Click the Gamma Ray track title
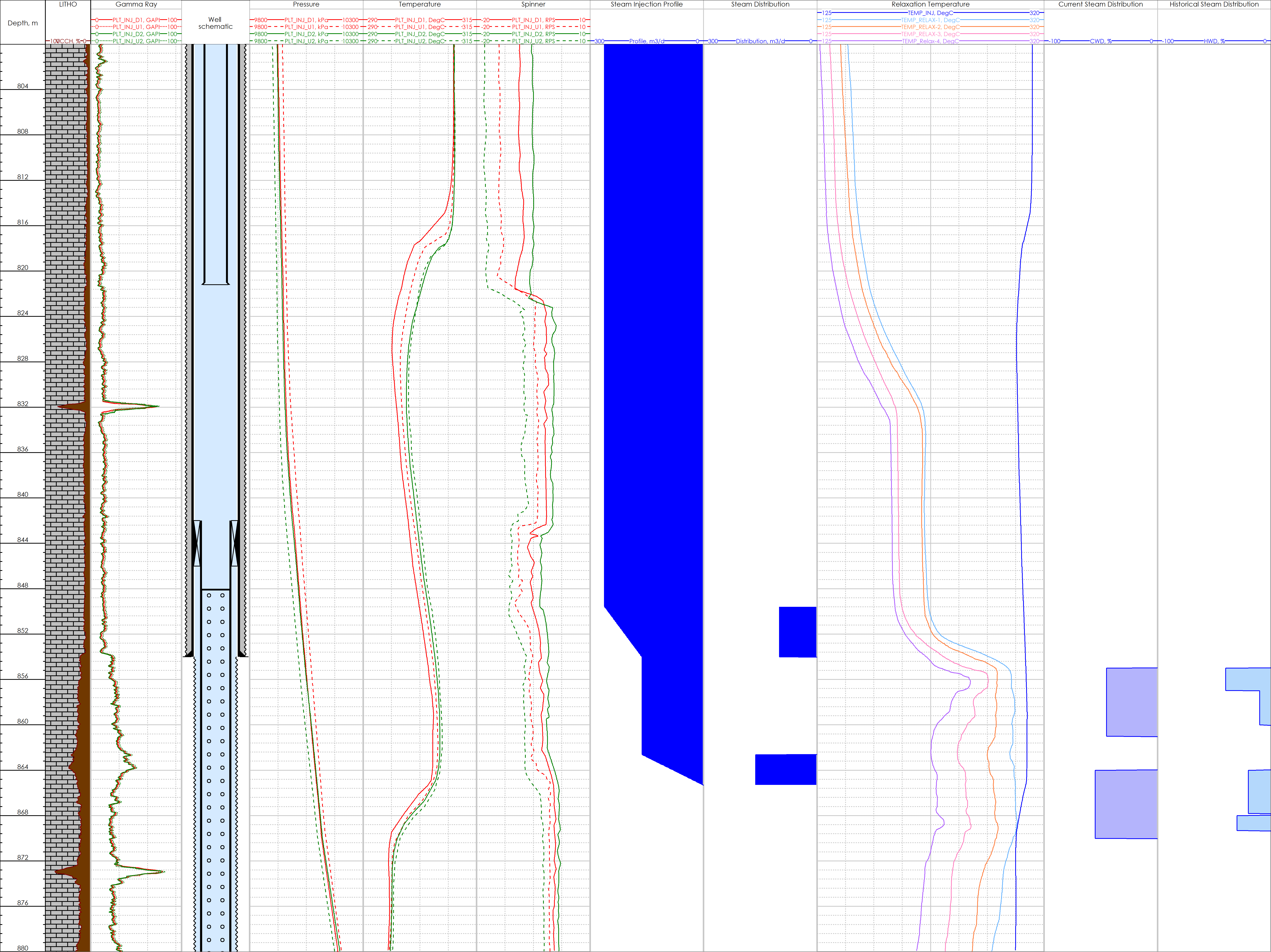Viewport: 1271px width, 952px height. click(x=136, y=4)
